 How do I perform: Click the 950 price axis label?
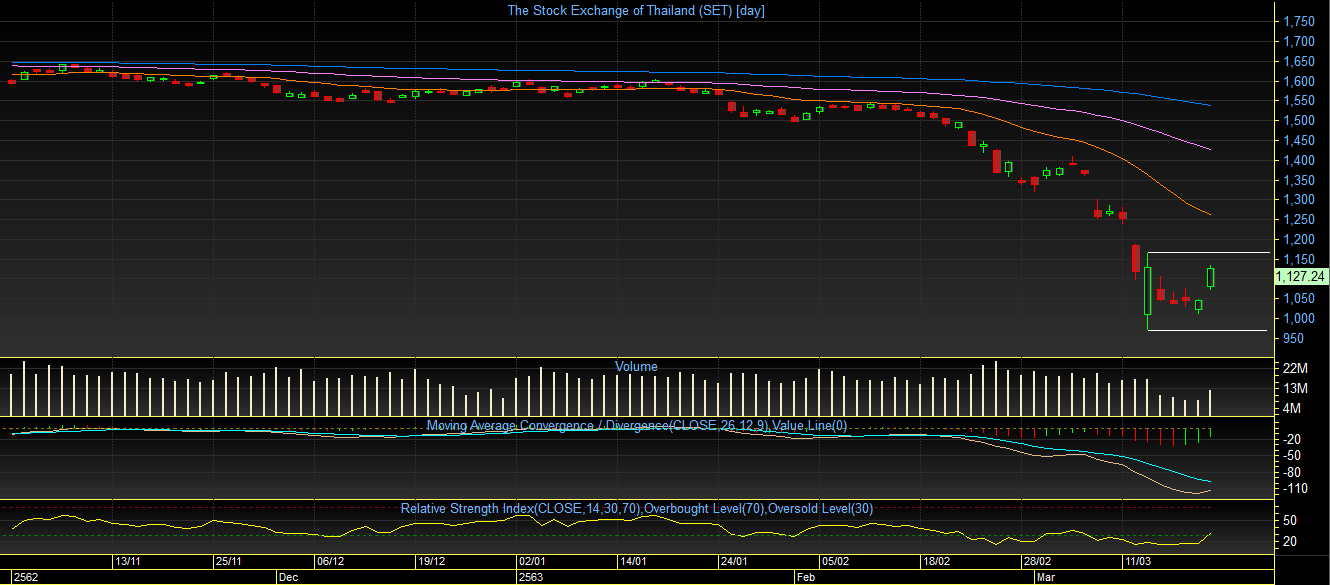[x=1292, y=338]
